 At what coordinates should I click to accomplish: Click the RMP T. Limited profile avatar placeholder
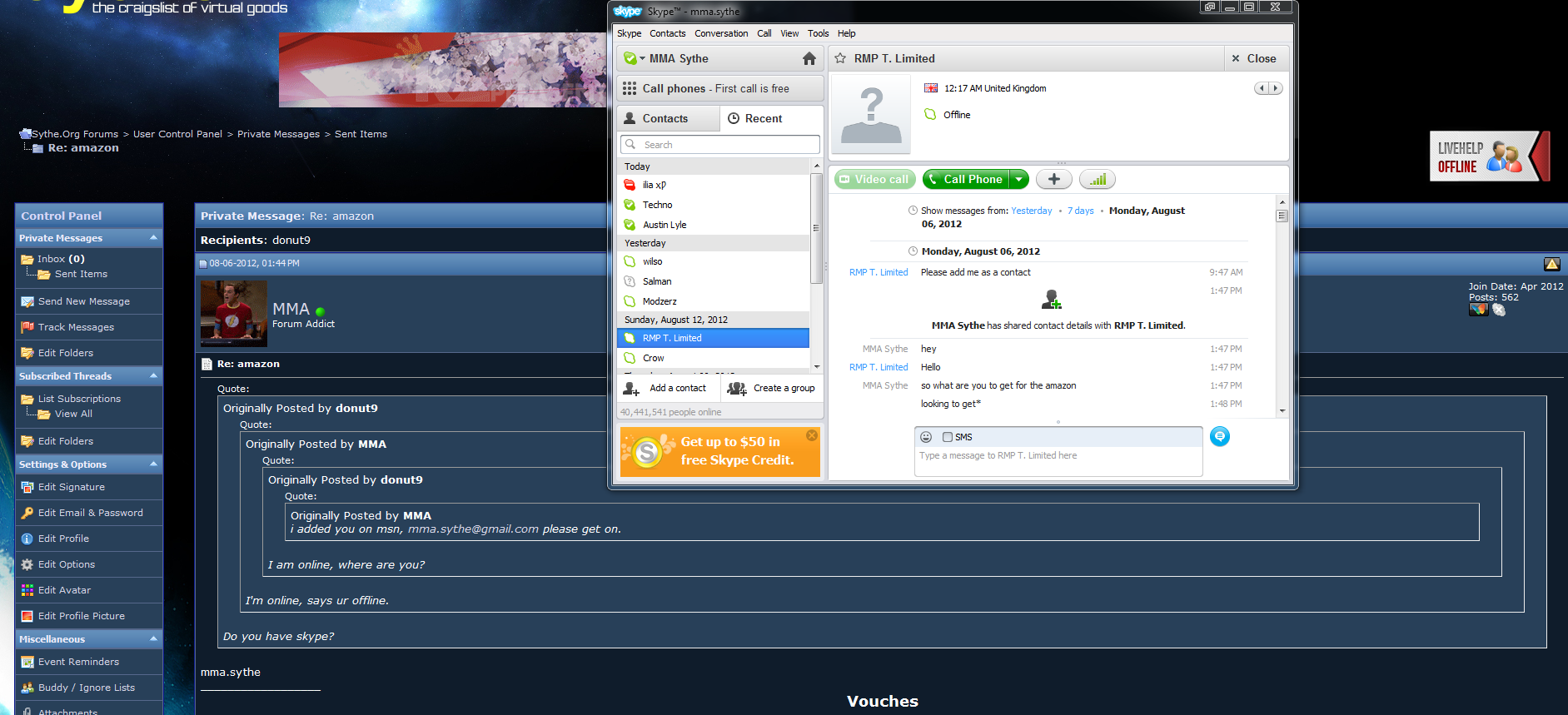[871, 114]
